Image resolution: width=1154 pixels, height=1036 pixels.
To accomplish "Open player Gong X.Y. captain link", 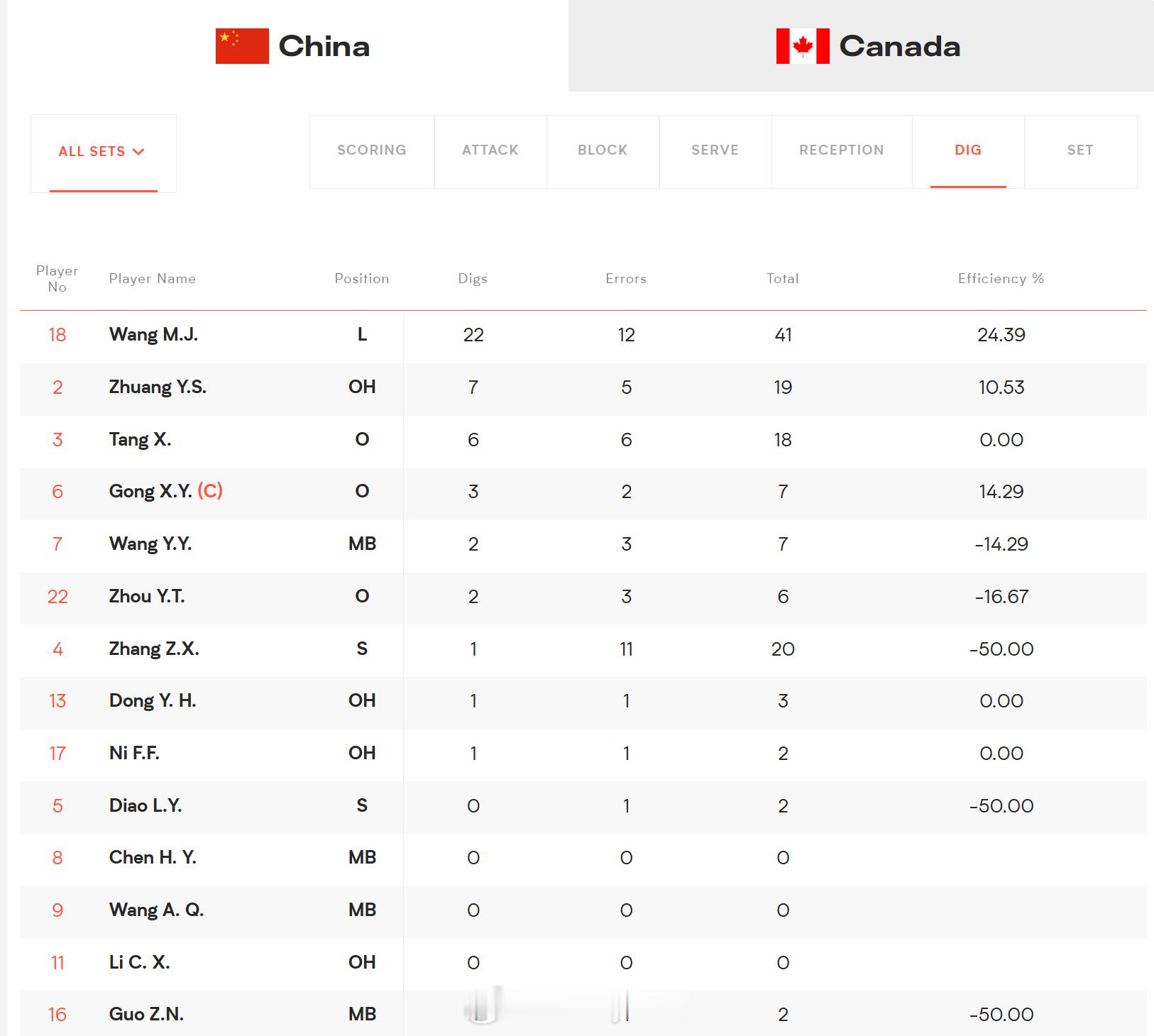I will click(x=166, y=491).
